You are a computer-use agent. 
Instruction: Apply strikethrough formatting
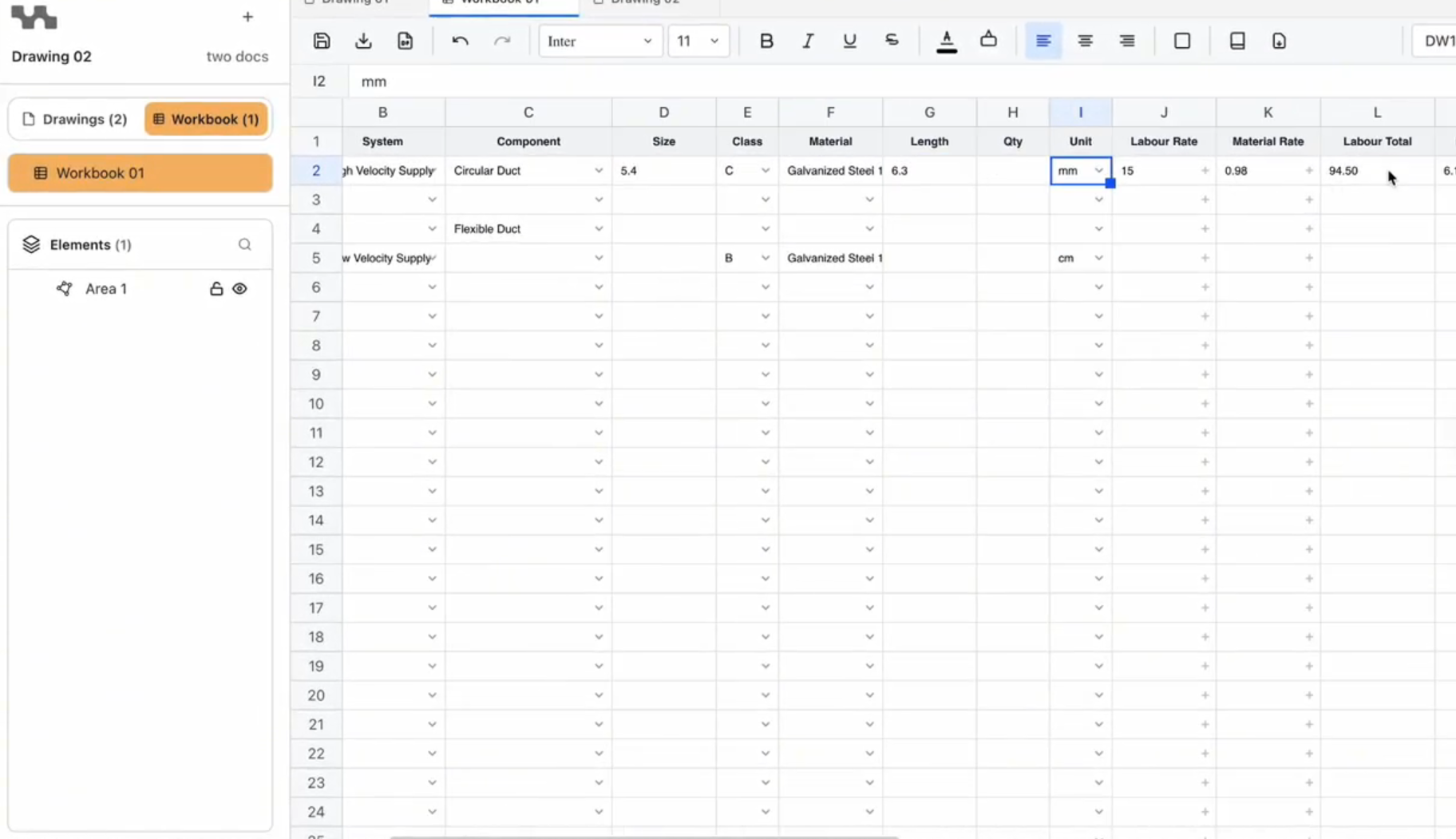click(x=892, y=41)
